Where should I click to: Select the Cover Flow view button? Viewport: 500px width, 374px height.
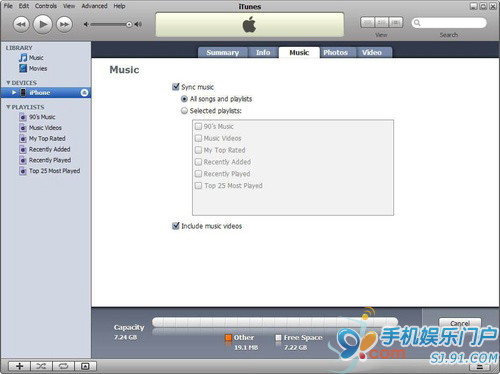396,22
